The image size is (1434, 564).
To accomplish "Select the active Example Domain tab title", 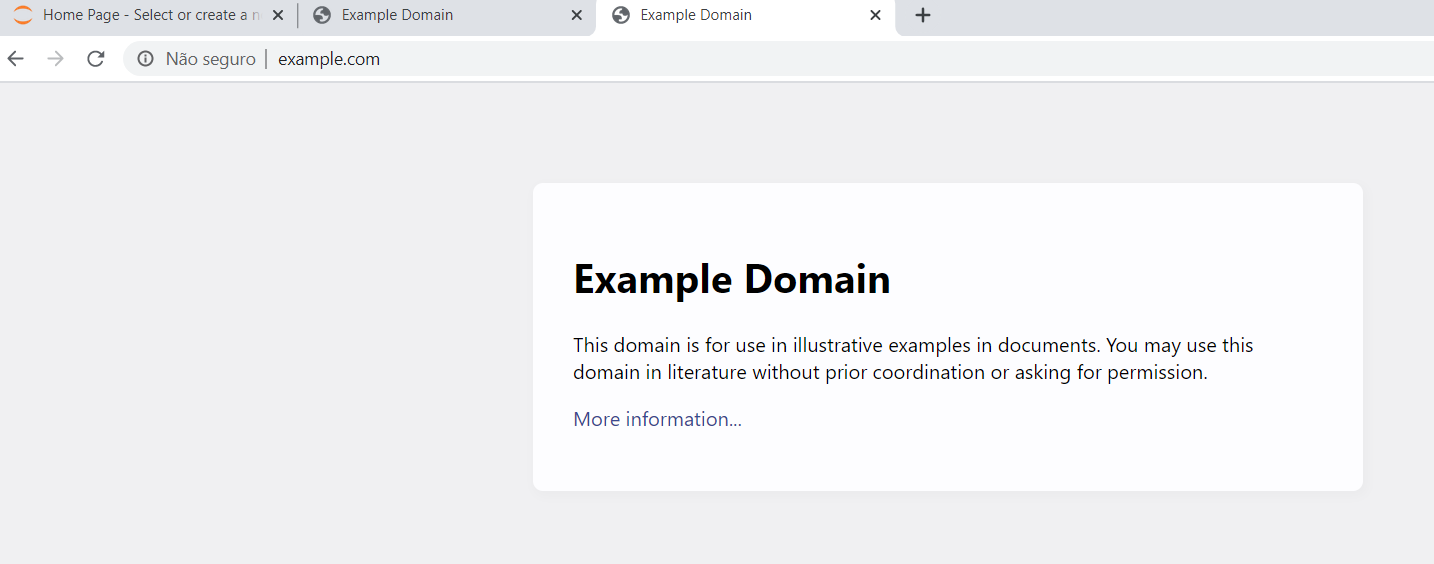I will click(696, 16).
